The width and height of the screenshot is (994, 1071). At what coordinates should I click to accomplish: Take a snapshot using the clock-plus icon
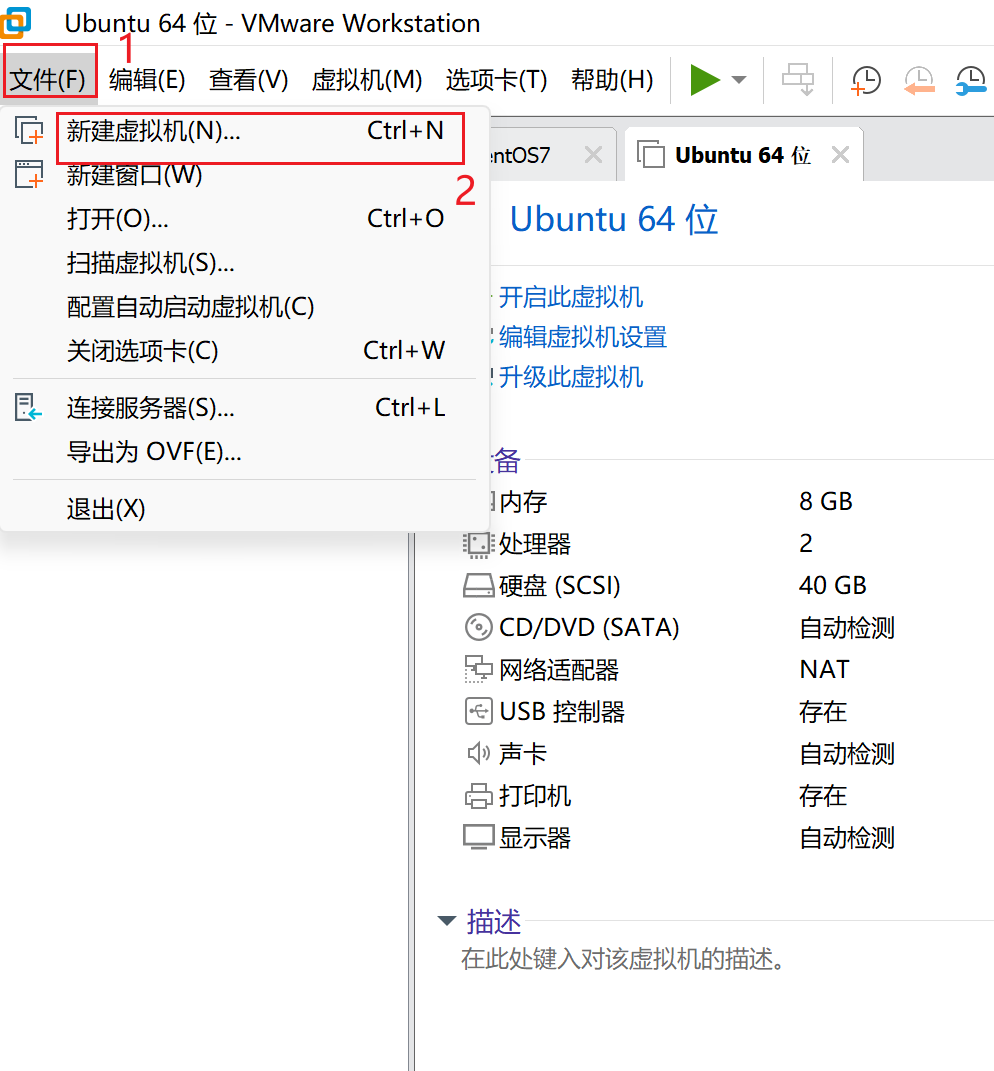866,80
